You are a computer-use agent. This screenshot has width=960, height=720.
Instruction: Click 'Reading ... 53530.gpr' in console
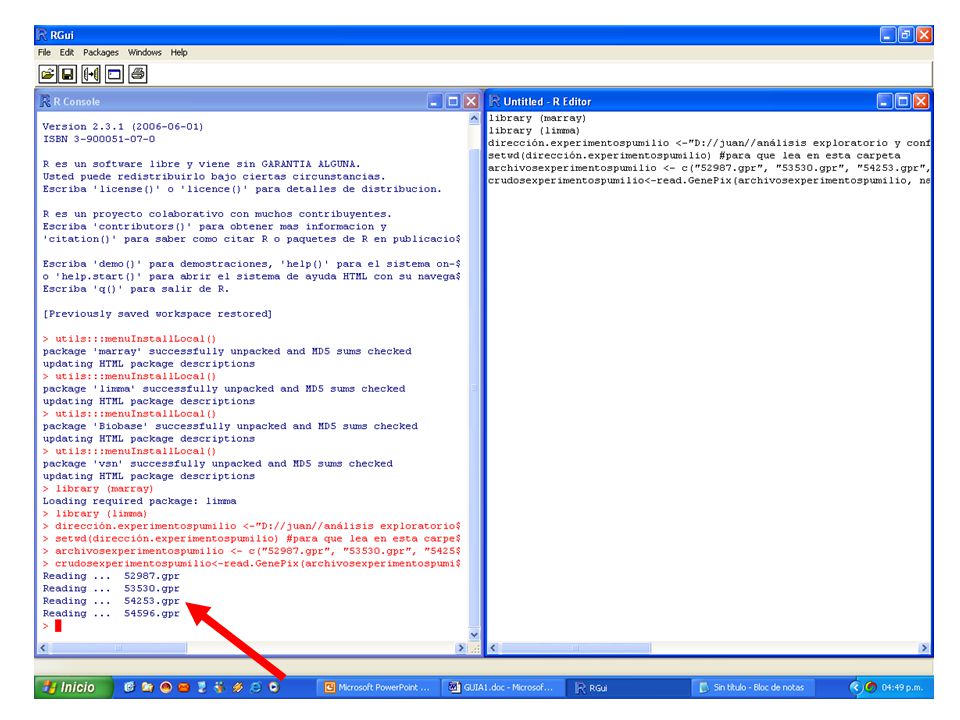point(111,588)
